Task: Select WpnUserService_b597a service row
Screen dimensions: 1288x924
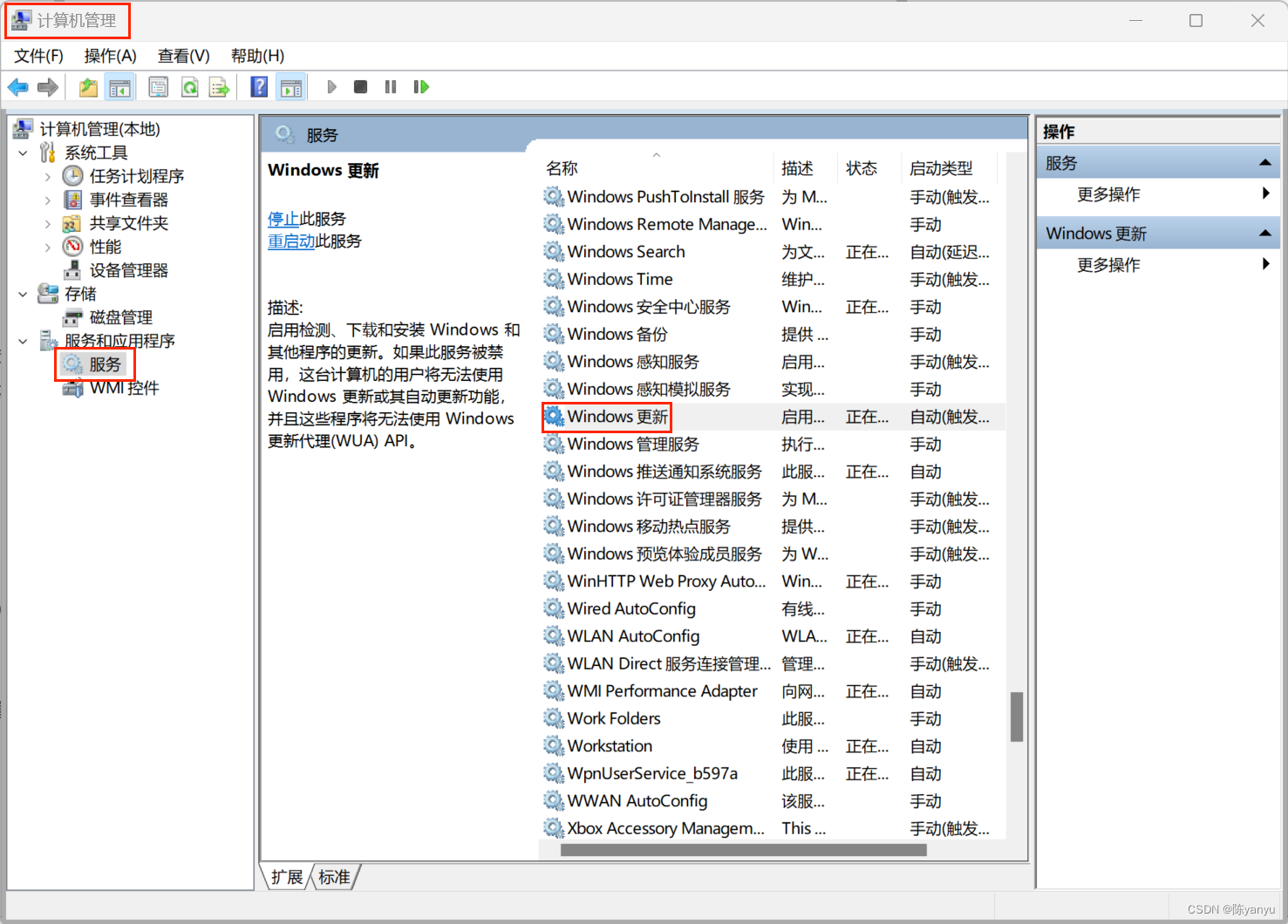Action: tap(773, 773)
